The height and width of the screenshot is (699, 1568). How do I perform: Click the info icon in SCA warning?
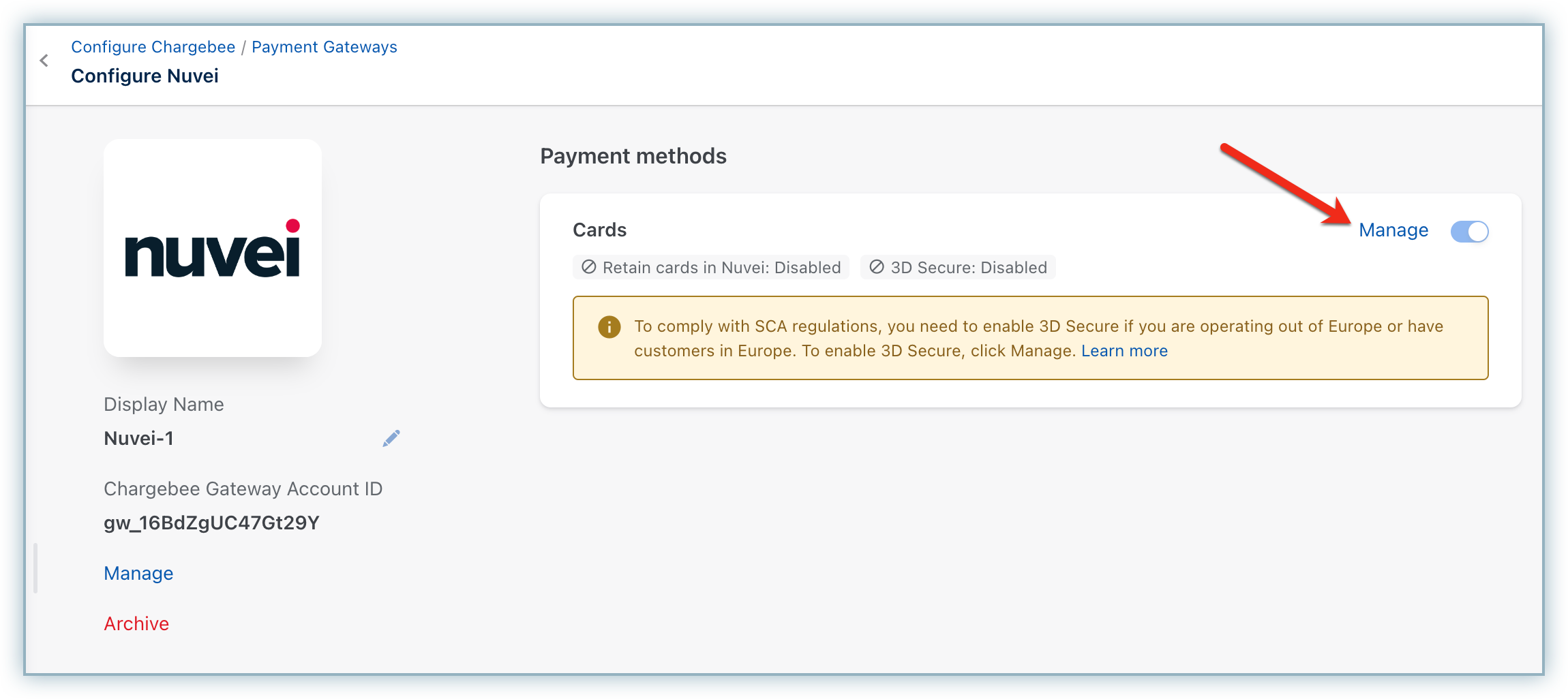tap(609, 327)
